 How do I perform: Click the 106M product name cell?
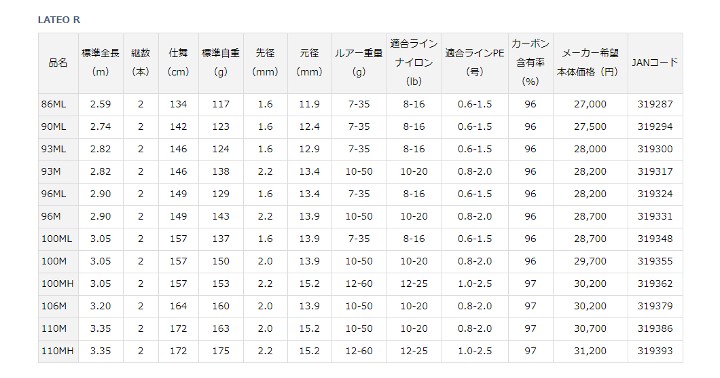(x=54, y=306)
